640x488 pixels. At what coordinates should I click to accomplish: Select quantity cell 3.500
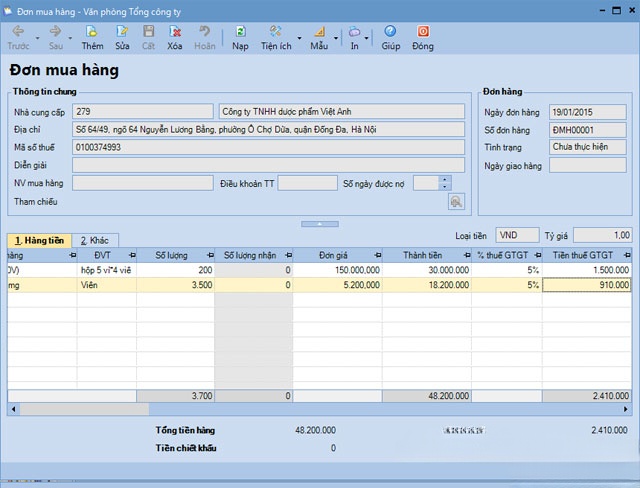pyautogui.click(x=176, y=285)
